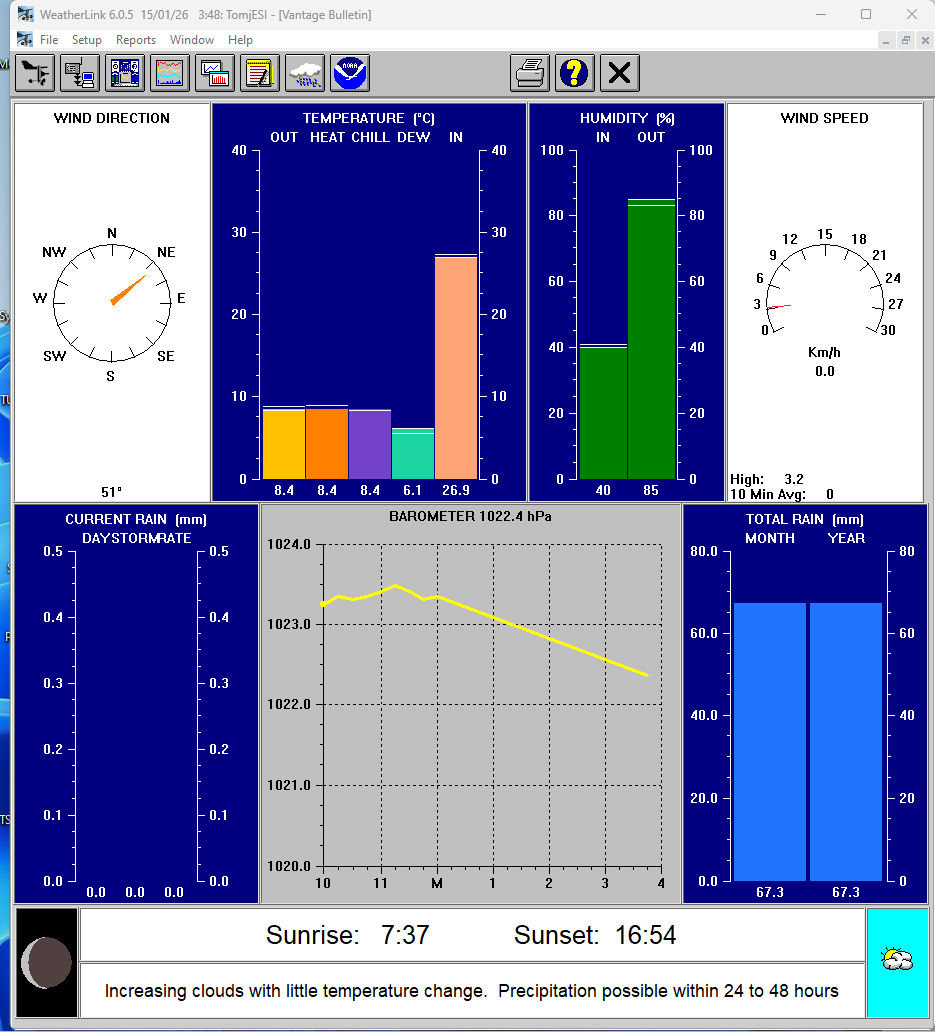Viewport: 935px width, 1032px height.
Task: Click the yellow question mark help icon
Action: pyautogui.click(x=575, y=73)
